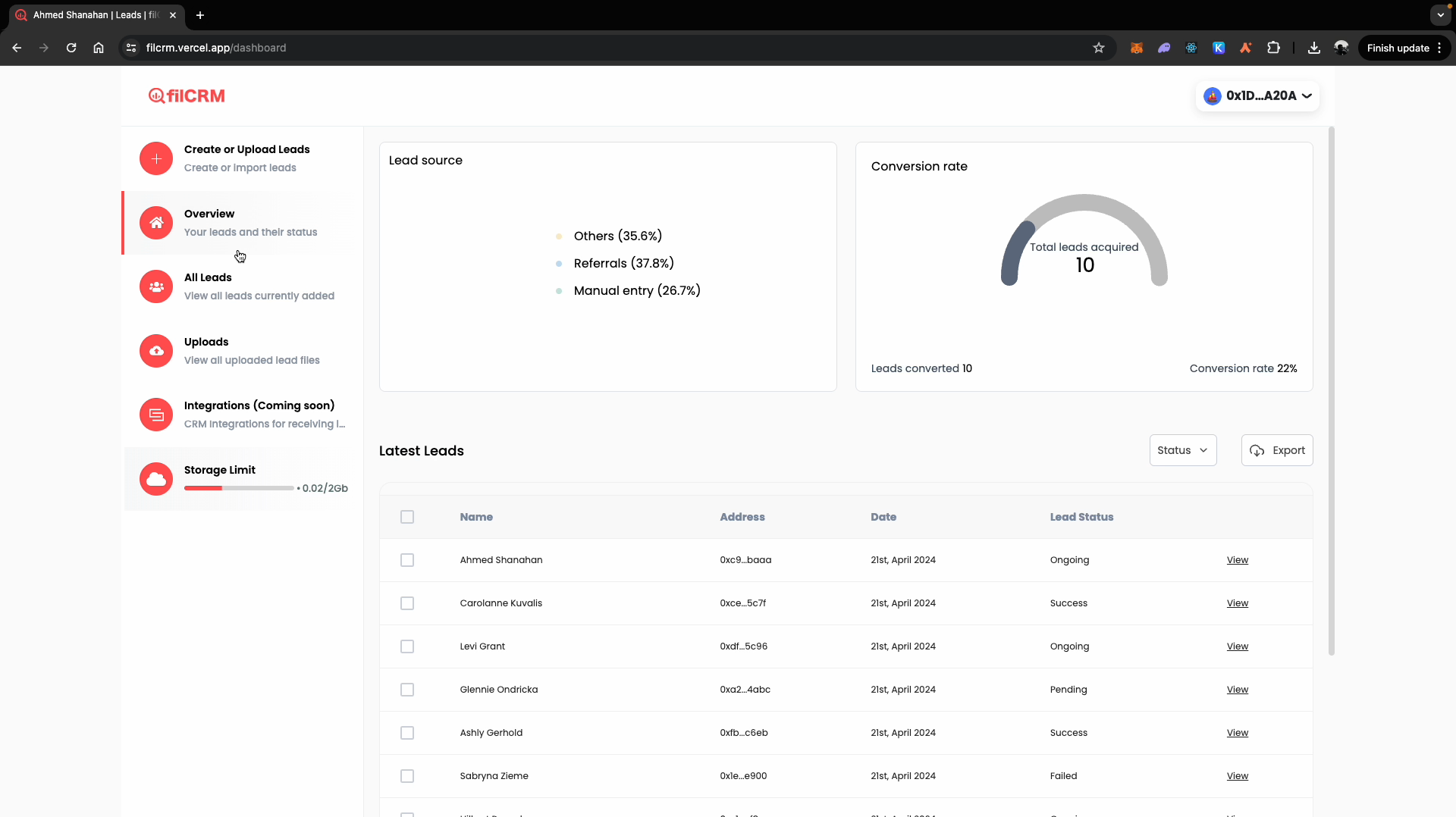Click the Overview home icon
The width and height of the screenshot is (1456, 817).
[156, 223]
